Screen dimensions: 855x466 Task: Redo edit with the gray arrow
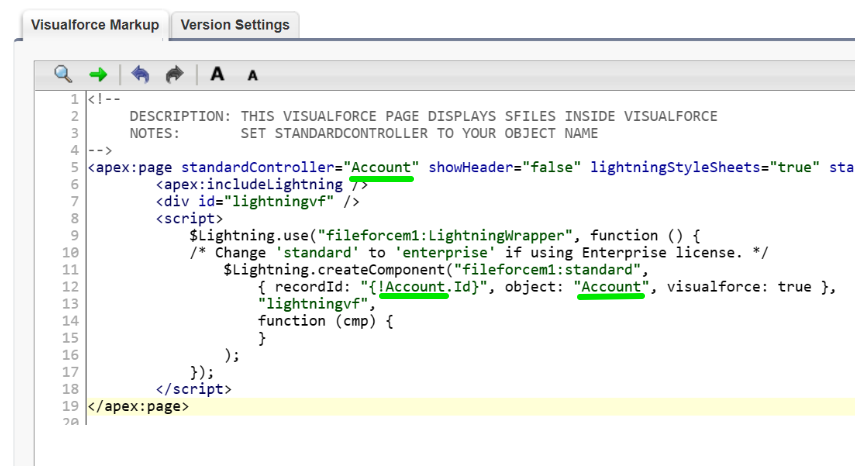point(174,74)
